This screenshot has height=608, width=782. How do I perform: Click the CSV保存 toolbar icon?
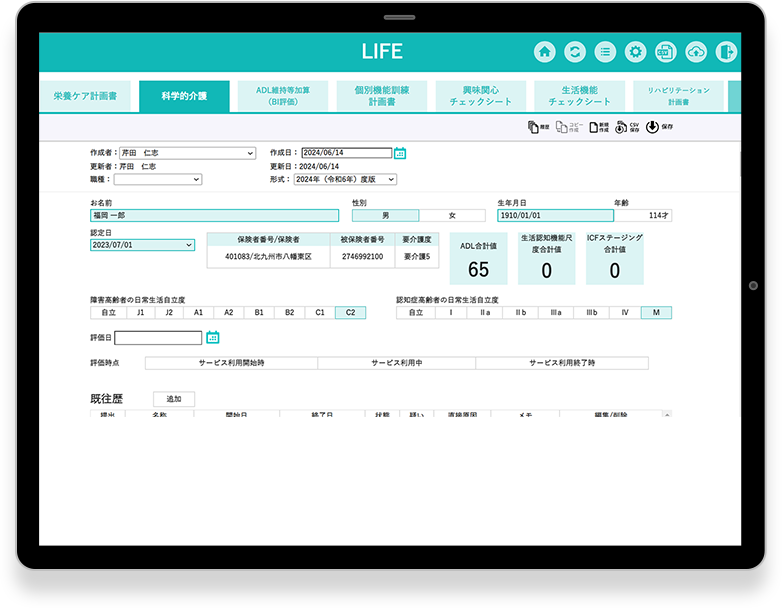coord(627,127)
